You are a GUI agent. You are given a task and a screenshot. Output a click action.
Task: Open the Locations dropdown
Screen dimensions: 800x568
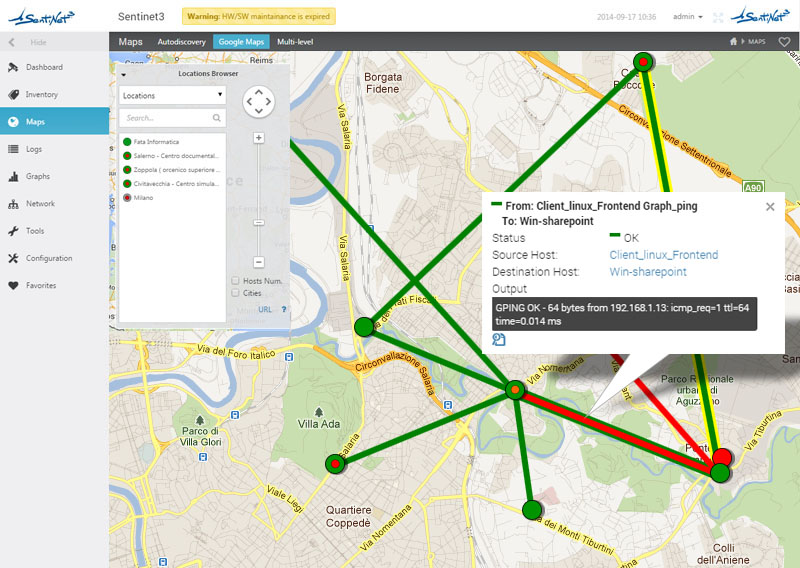click(172, 95)
